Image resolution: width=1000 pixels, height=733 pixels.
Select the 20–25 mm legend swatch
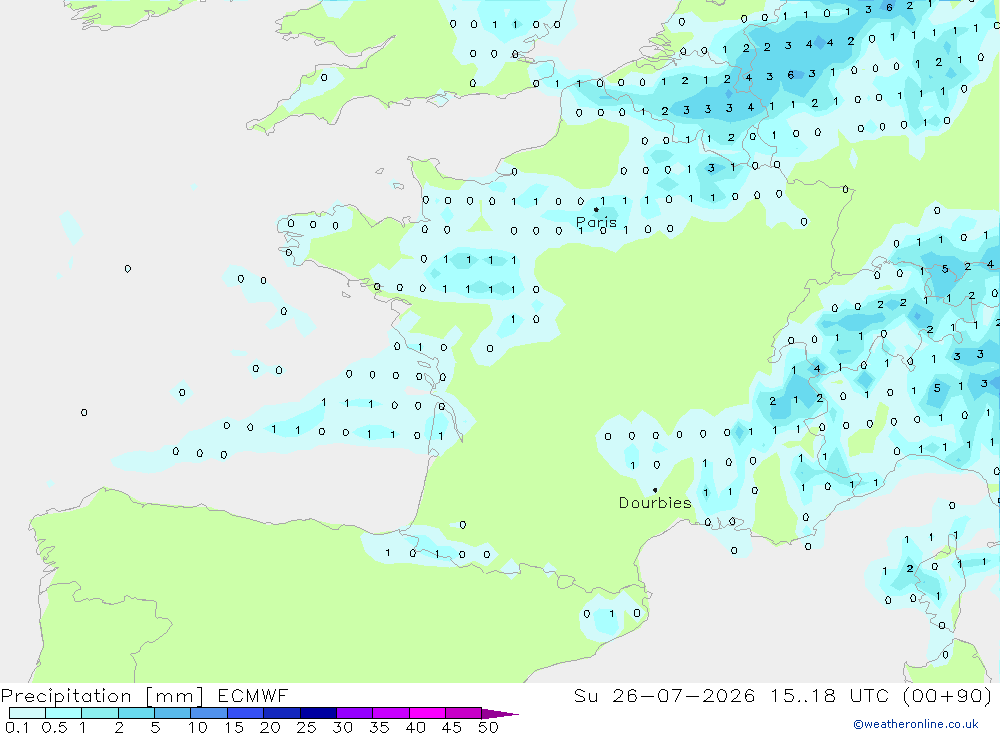(x=282, y=713)
